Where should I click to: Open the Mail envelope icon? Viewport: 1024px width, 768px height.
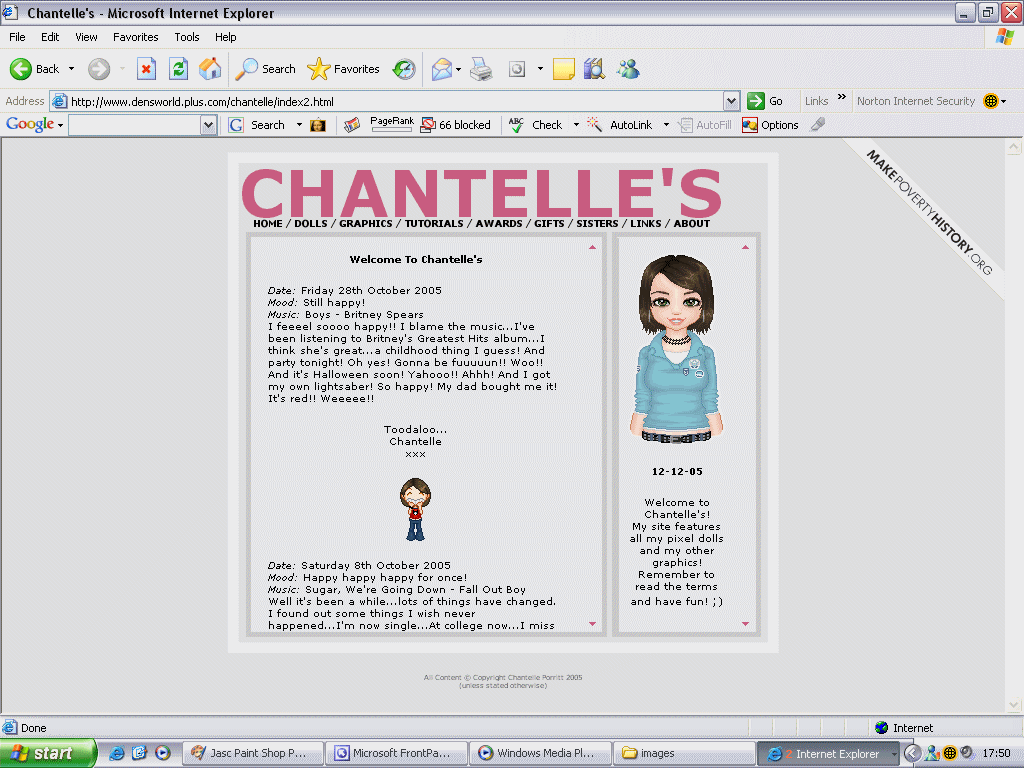click(x=441, y=69)
